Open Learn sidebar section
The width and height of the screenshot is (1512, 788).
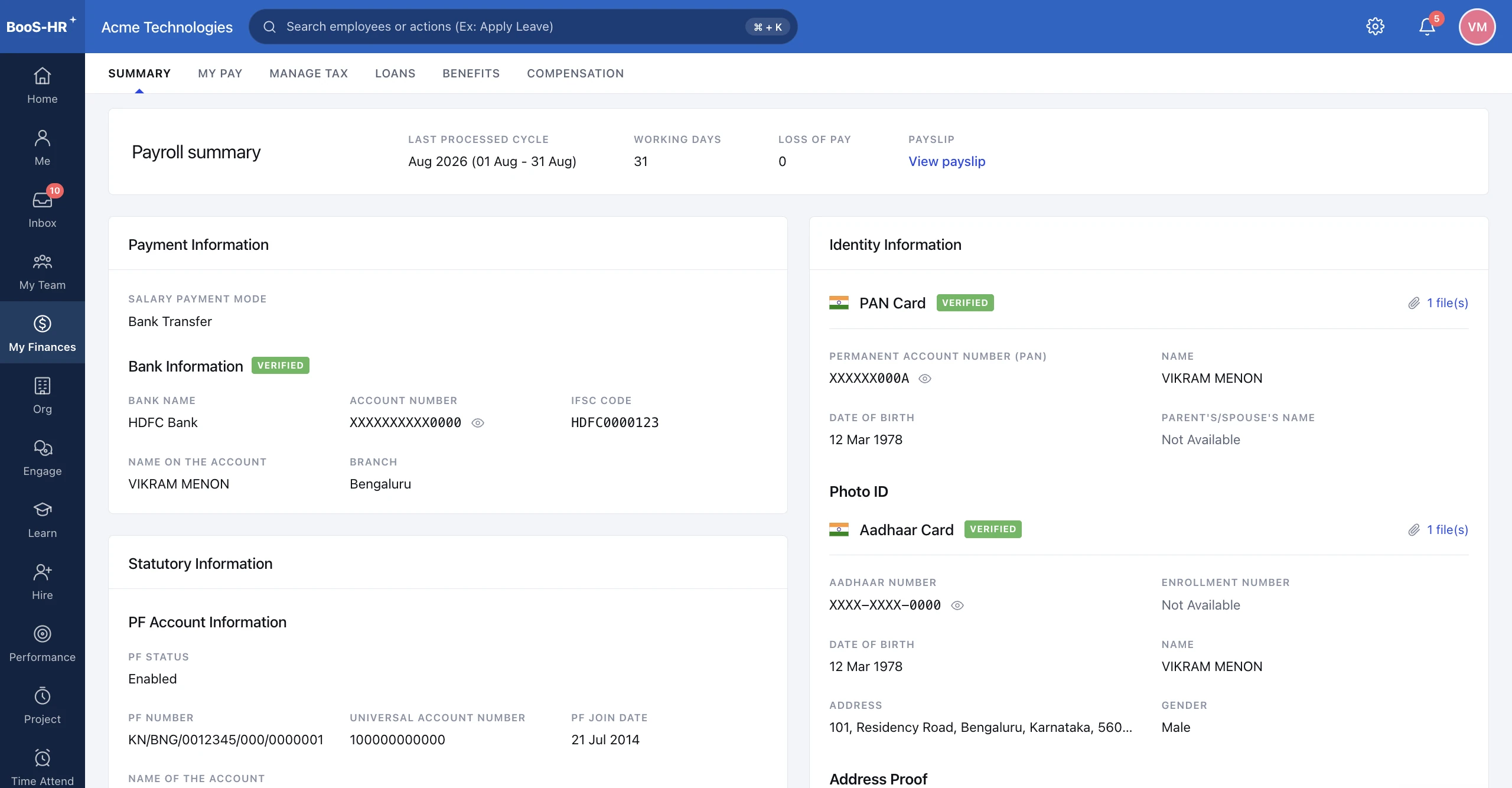(43, 520)
